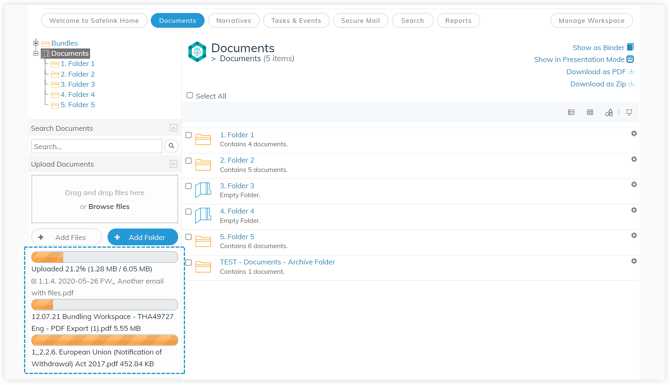Expand the Bundles tree node

click(36, 43)
